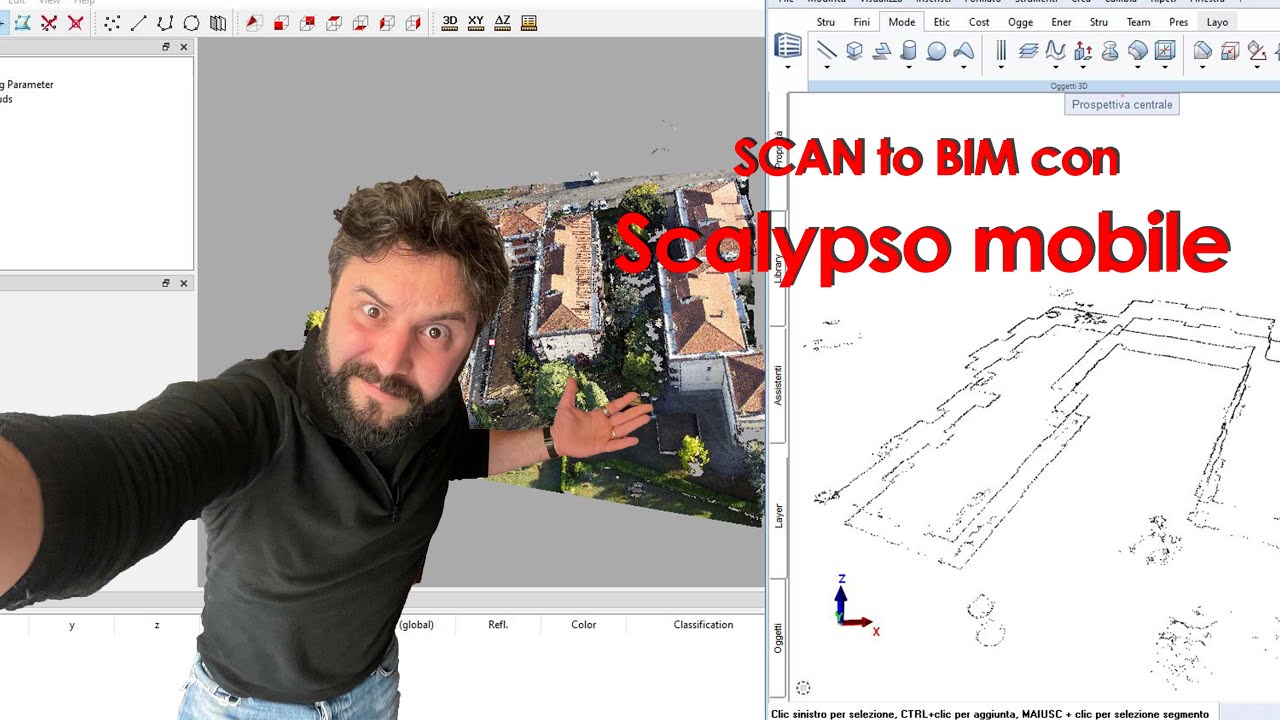Image resolution: width=1280 pixels, height=720 pixels.
Task: Select the scattered points tool
Action: [112, 23]
